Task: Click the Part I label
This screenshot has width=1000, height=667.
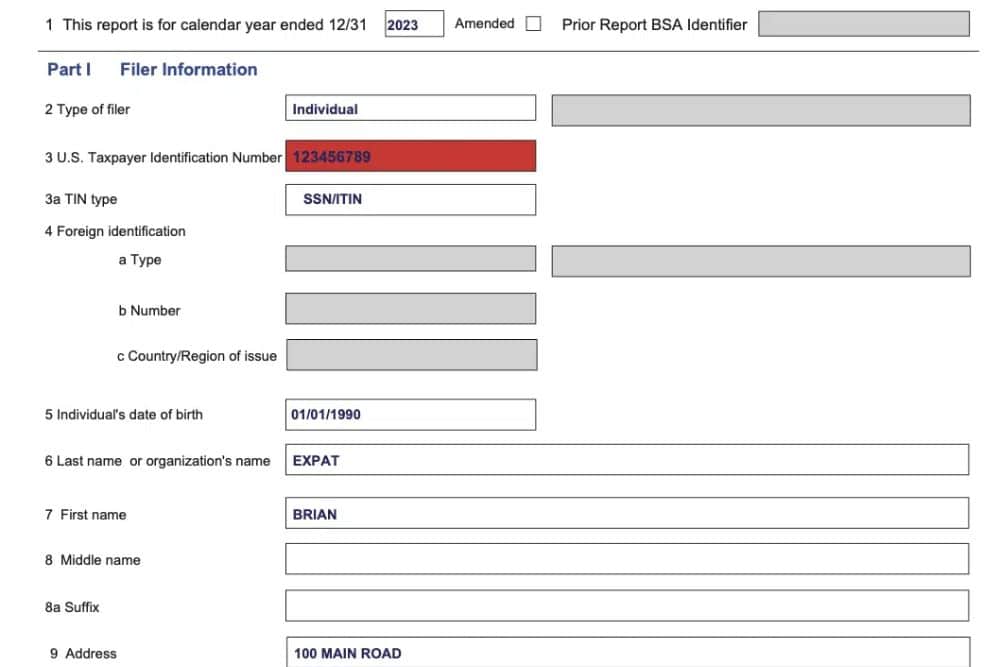Action: [x=69, y=69]
